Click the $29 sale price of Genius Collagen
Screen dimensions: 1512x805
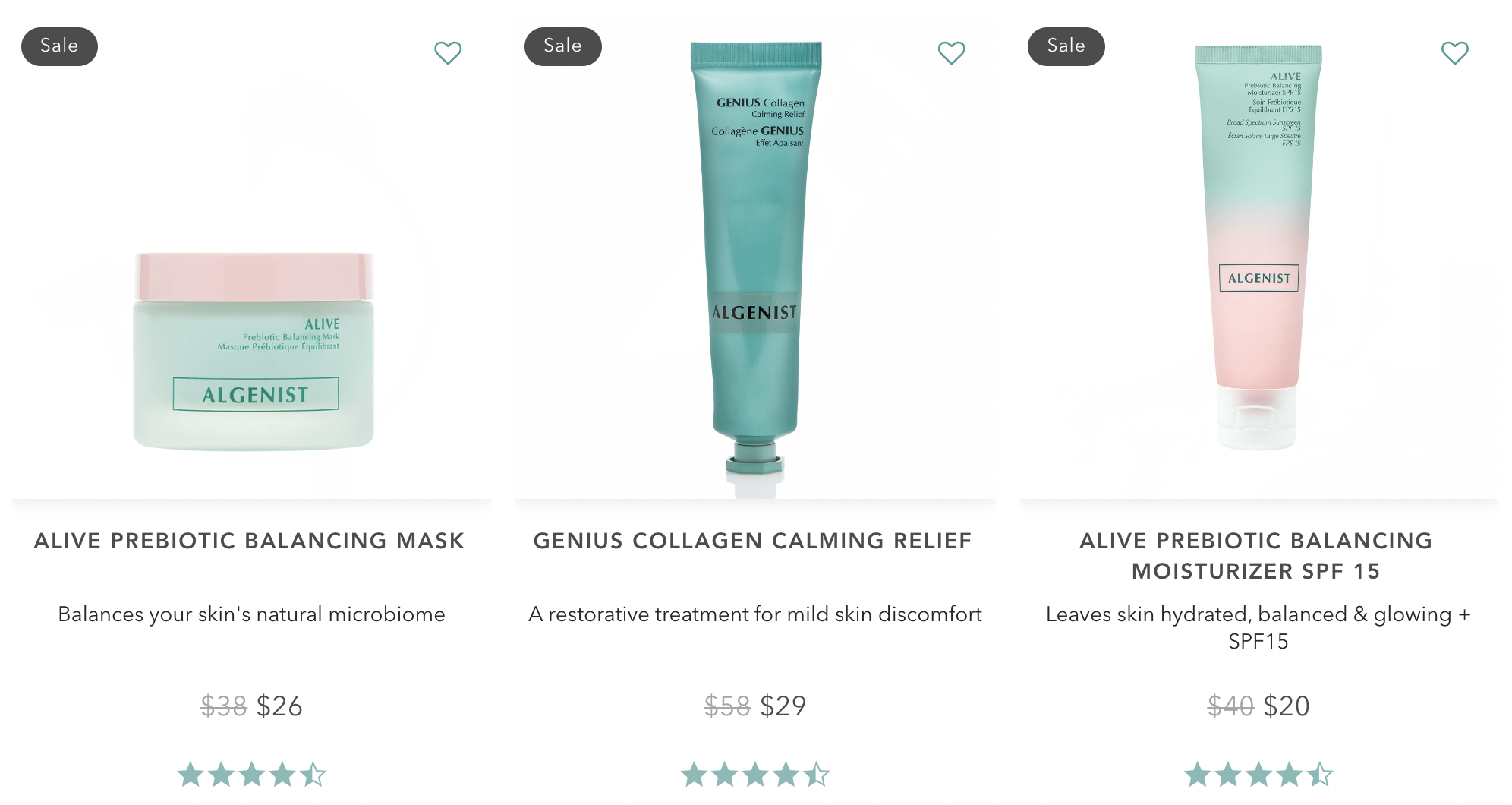click(x=783, y=706)
